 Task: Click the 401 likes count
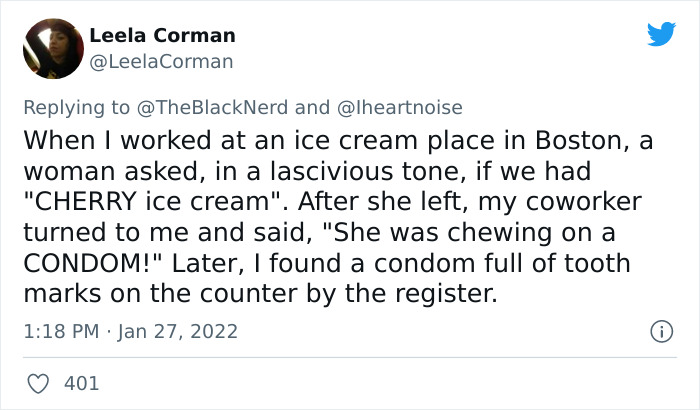(x=81, y=383)
